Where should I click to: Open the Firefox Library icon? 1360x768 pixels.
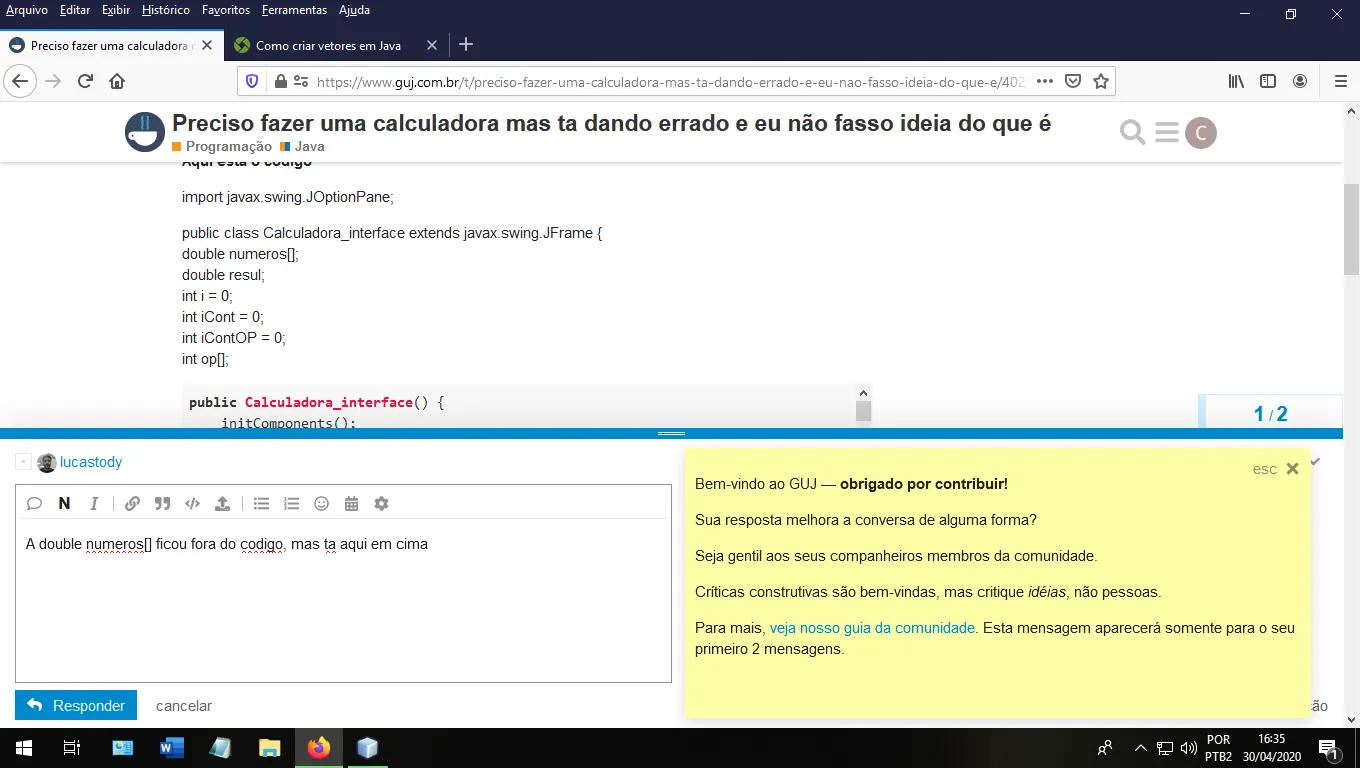[1237, 82]
